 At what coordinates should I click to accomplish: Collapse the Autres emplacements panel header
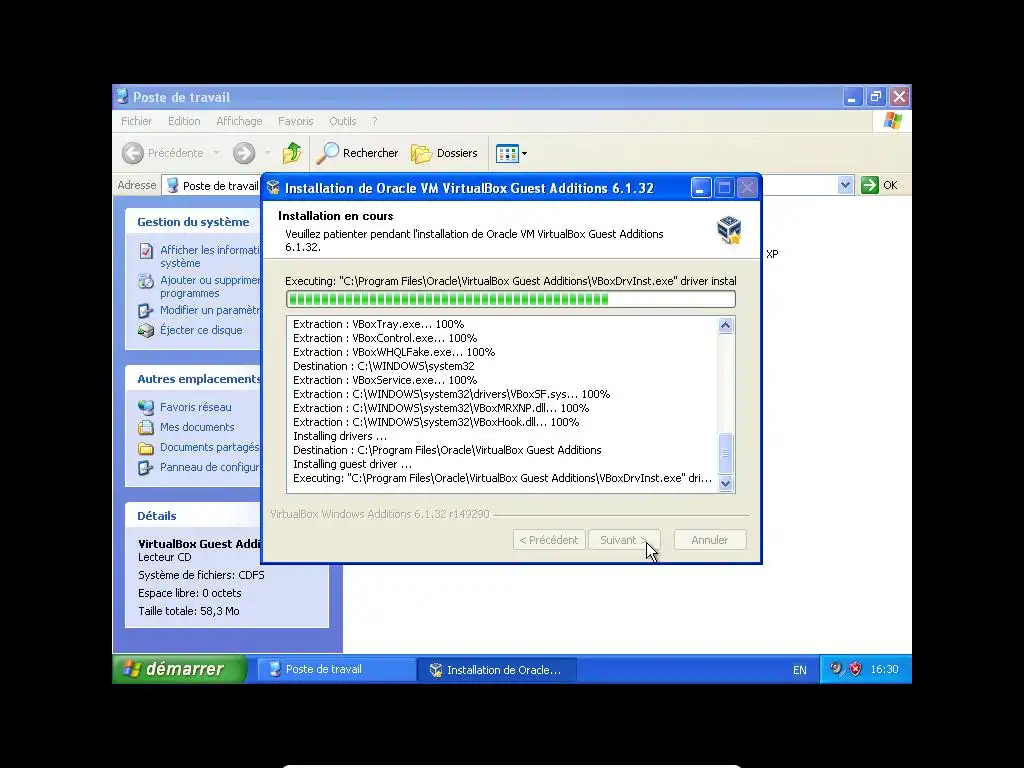click(x=193, y=379)
